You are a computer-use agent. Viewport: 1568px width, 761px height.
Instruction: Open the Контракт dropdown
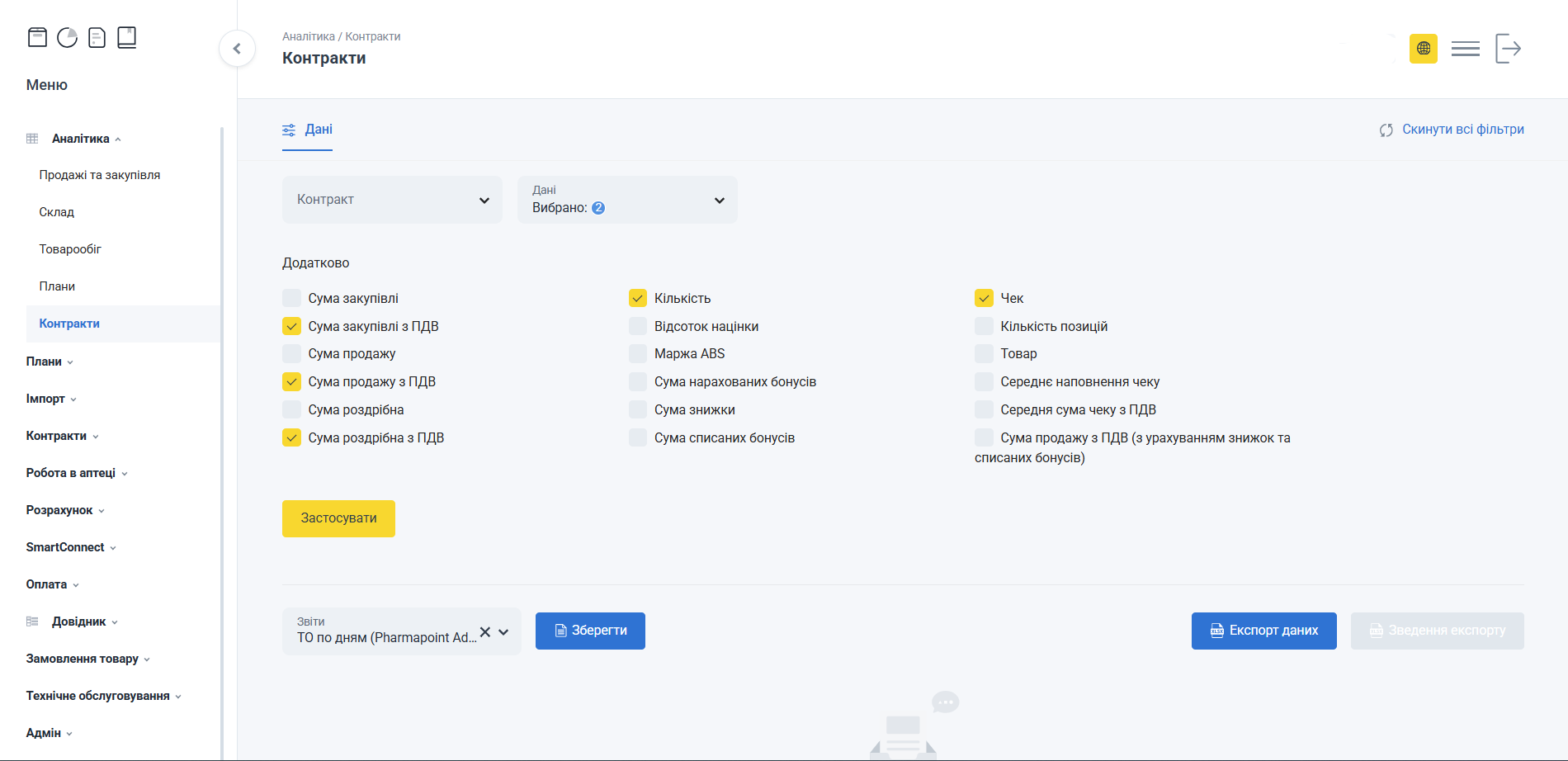(392, 200)
